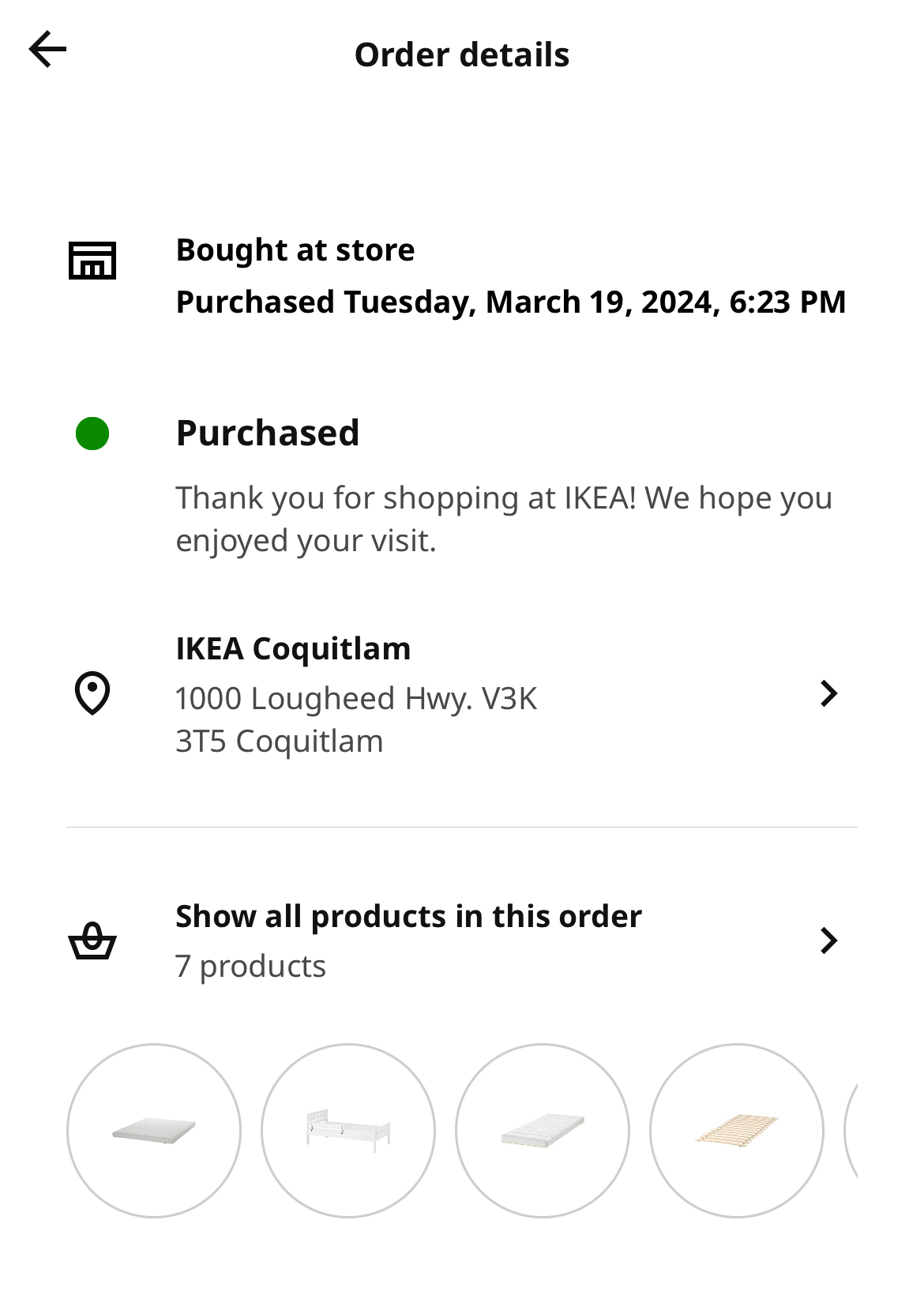This screenshot has width=924, height=1299.
Task: Open the white bed frame thumbnail
Action: click(x=348, y=1131)
